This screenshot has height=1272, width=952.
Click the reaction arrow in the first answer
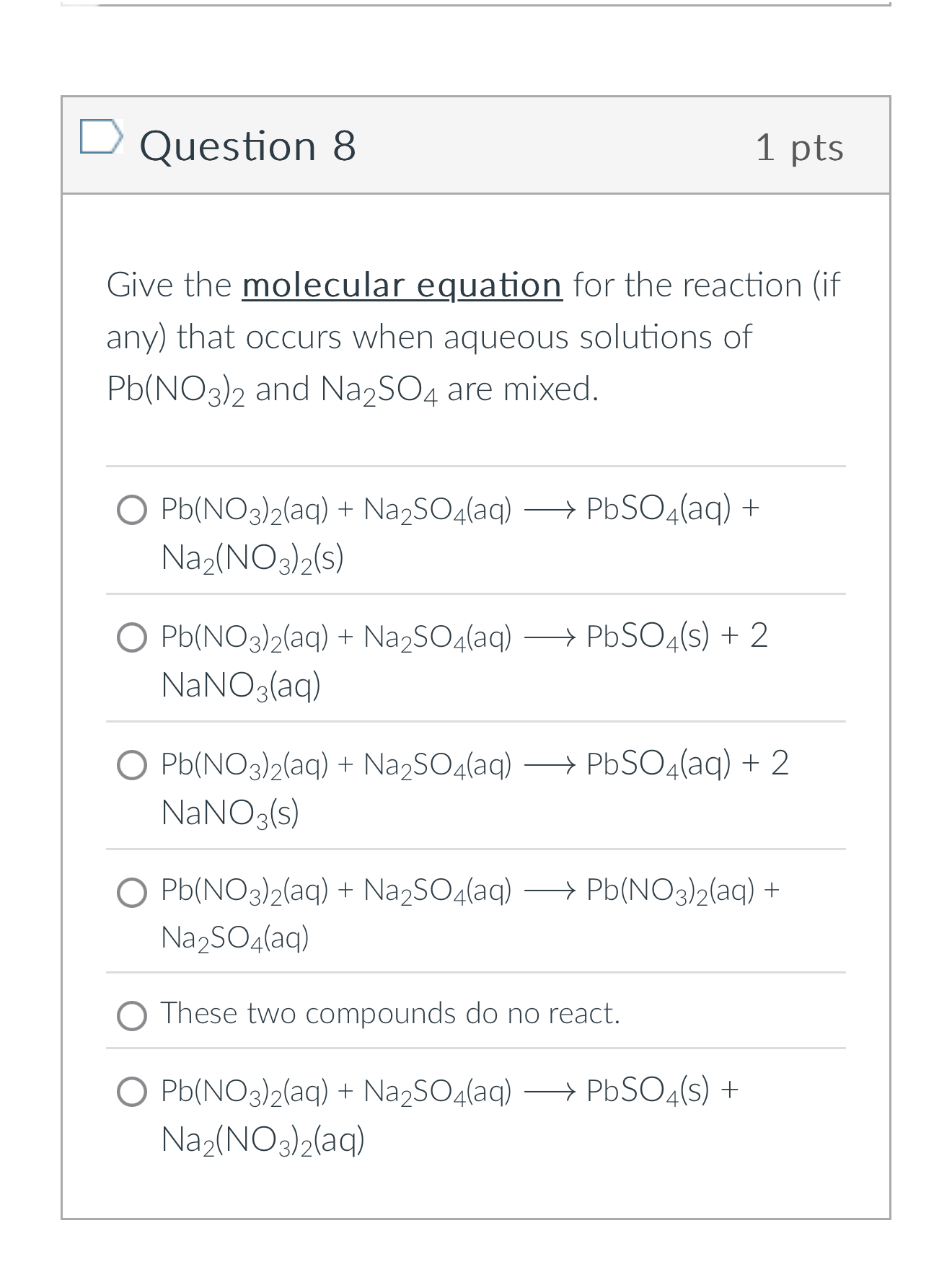point(550,510)
